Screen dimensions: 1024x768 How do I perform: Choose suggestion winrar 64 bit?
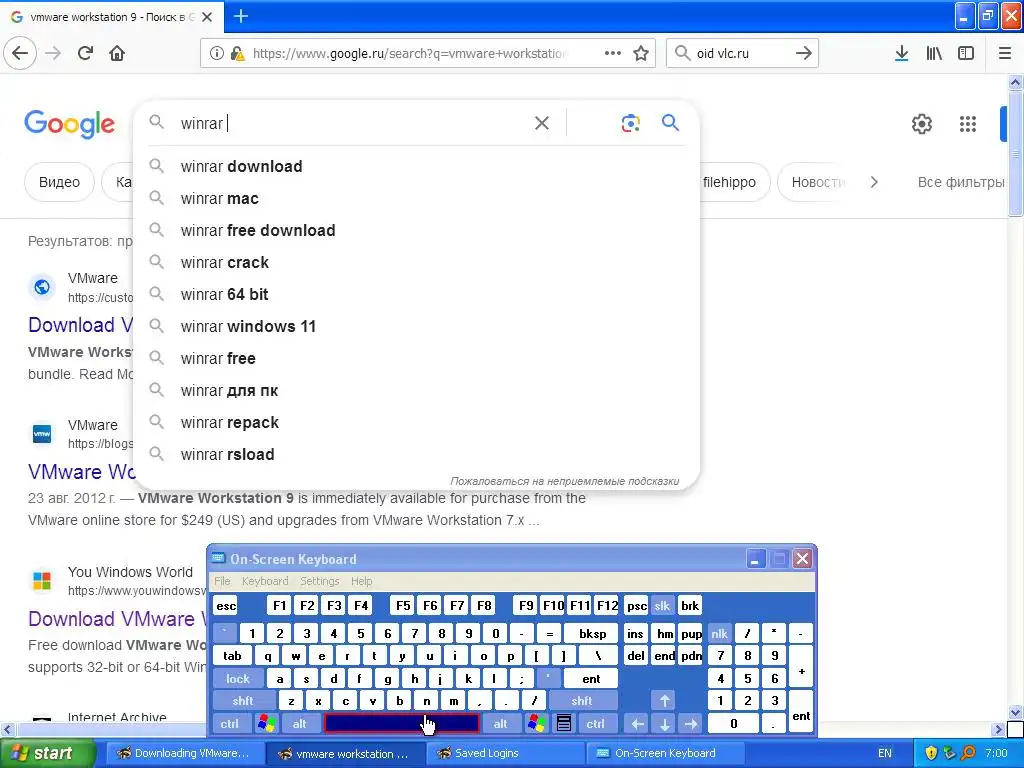click(x=416, y=295)
